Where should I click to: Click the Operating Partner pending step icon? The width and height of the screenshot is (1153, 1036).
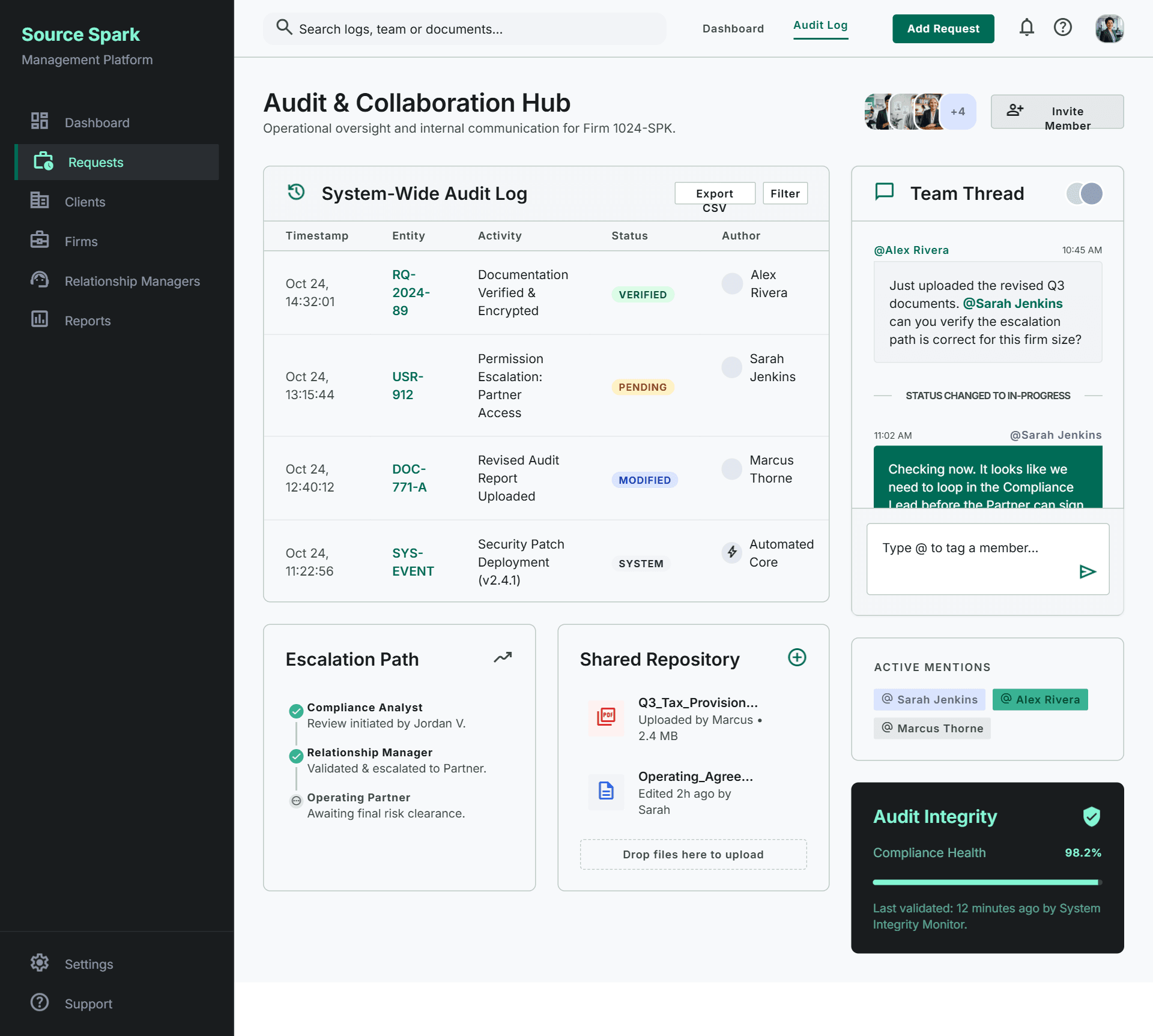(296, 801)
